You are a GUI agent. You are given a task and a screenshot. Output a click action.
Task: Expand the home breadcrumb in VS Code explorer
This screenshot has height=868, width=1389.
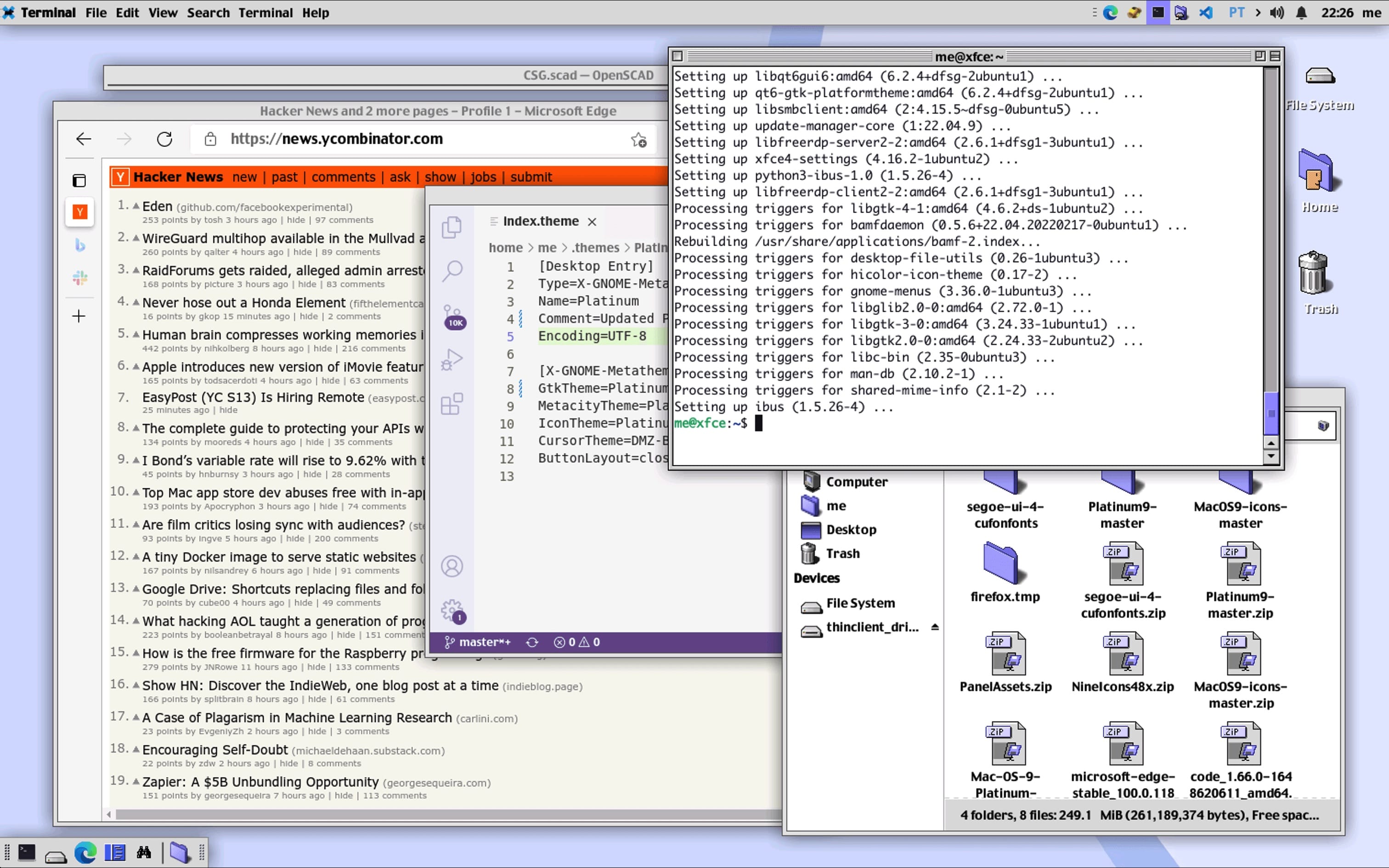point(505,246)
